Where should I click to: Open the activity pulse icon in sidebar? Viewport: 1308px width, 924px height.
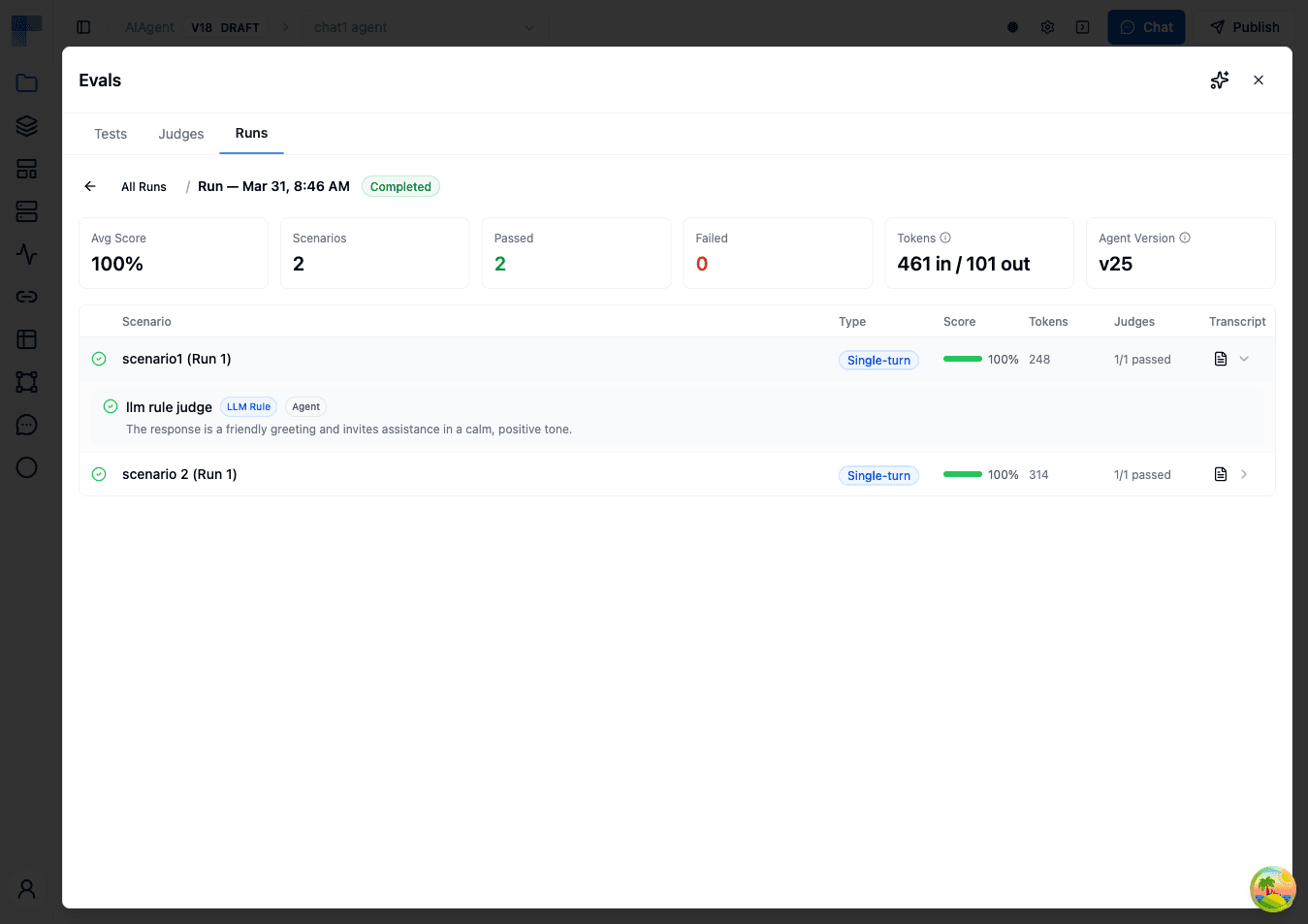click(27, 254)
